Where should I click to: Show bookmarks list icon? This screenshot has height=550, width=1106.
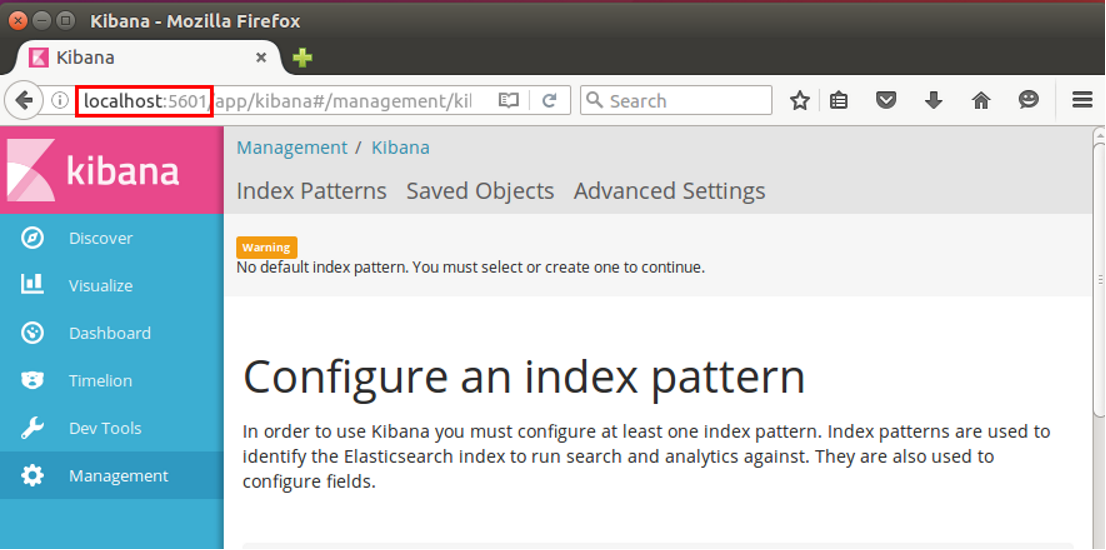(838, 101)
